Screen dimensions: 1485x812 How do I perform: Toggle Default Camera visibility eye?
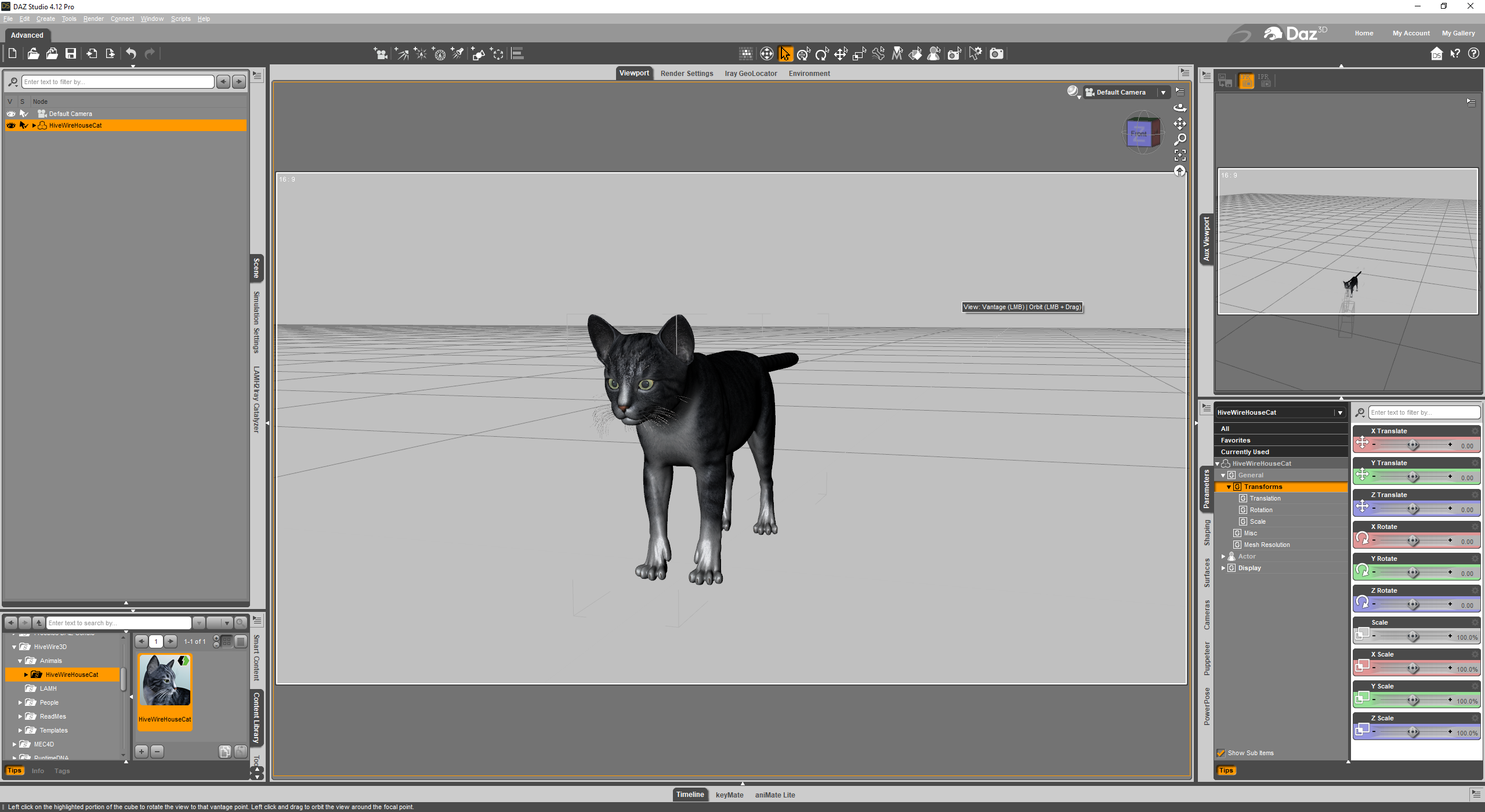click(10, 114)
